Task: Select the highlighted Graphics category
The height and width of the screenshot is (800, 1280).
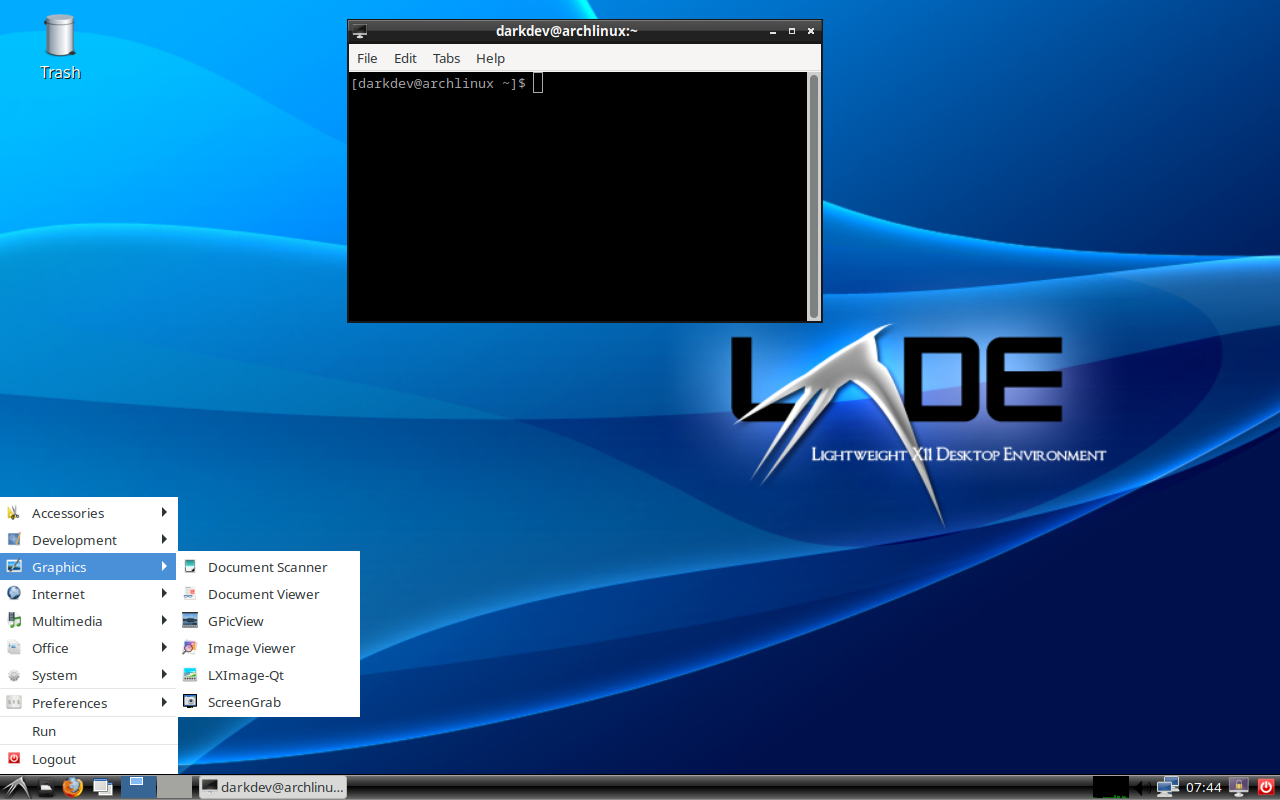Action: tap(89, 567)
